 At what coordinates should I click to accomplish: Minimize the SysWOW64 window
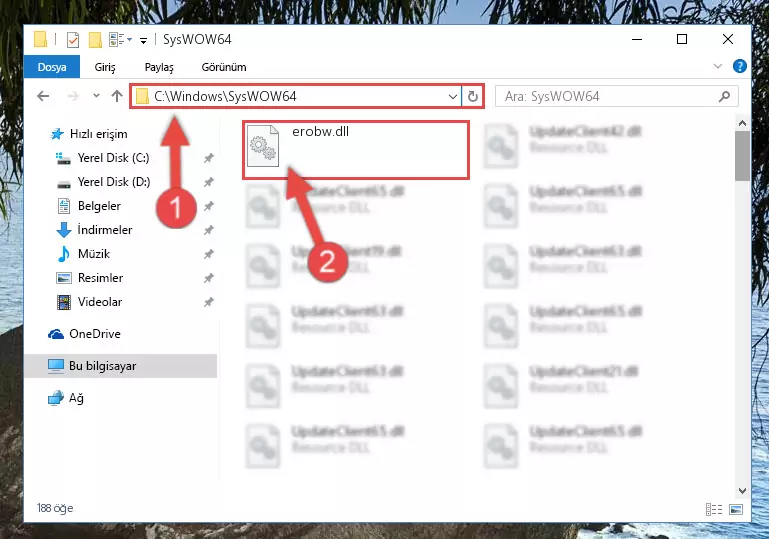coord(637,39)
